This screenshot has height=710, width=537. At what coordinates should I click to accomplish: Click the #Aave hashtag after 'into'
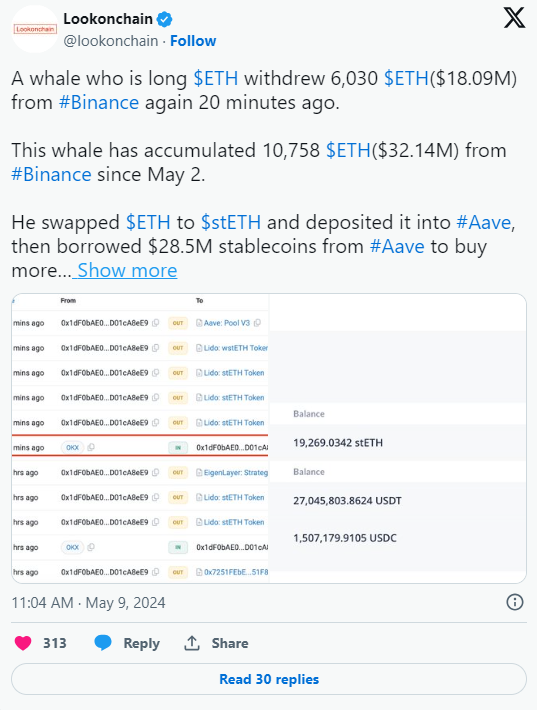click(484, 222)
